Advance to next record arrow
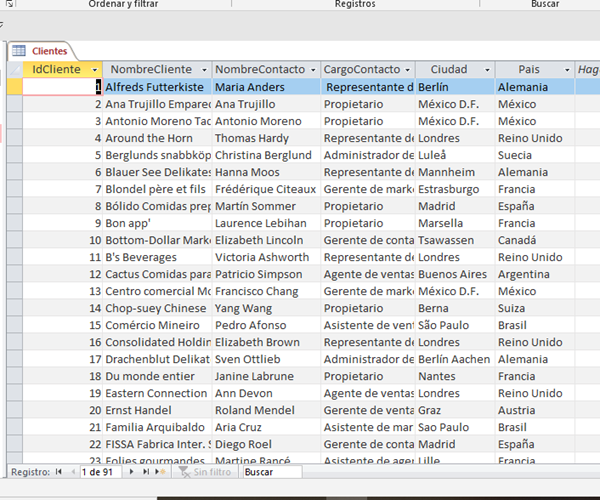The height and width of the screenshot is (500, 600). tap(133, 471)
